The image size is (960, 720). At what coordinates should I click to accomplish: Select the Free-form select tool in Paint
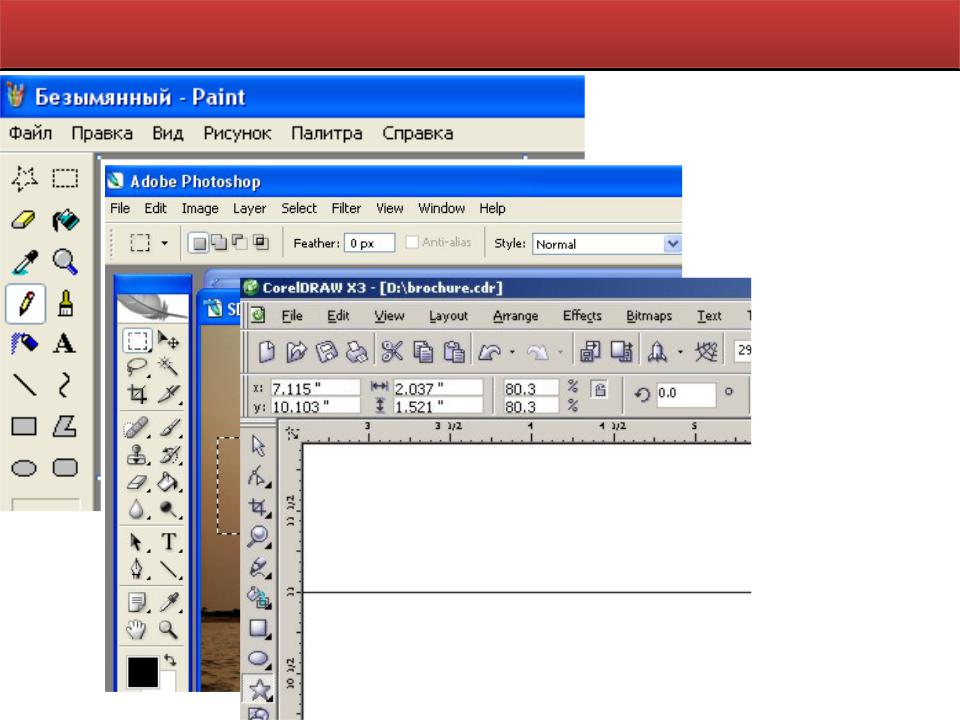[x=24, y=179]
